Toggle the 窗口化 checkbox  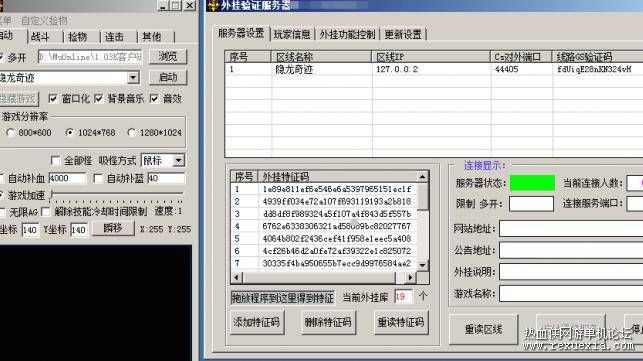pos(53,98)
